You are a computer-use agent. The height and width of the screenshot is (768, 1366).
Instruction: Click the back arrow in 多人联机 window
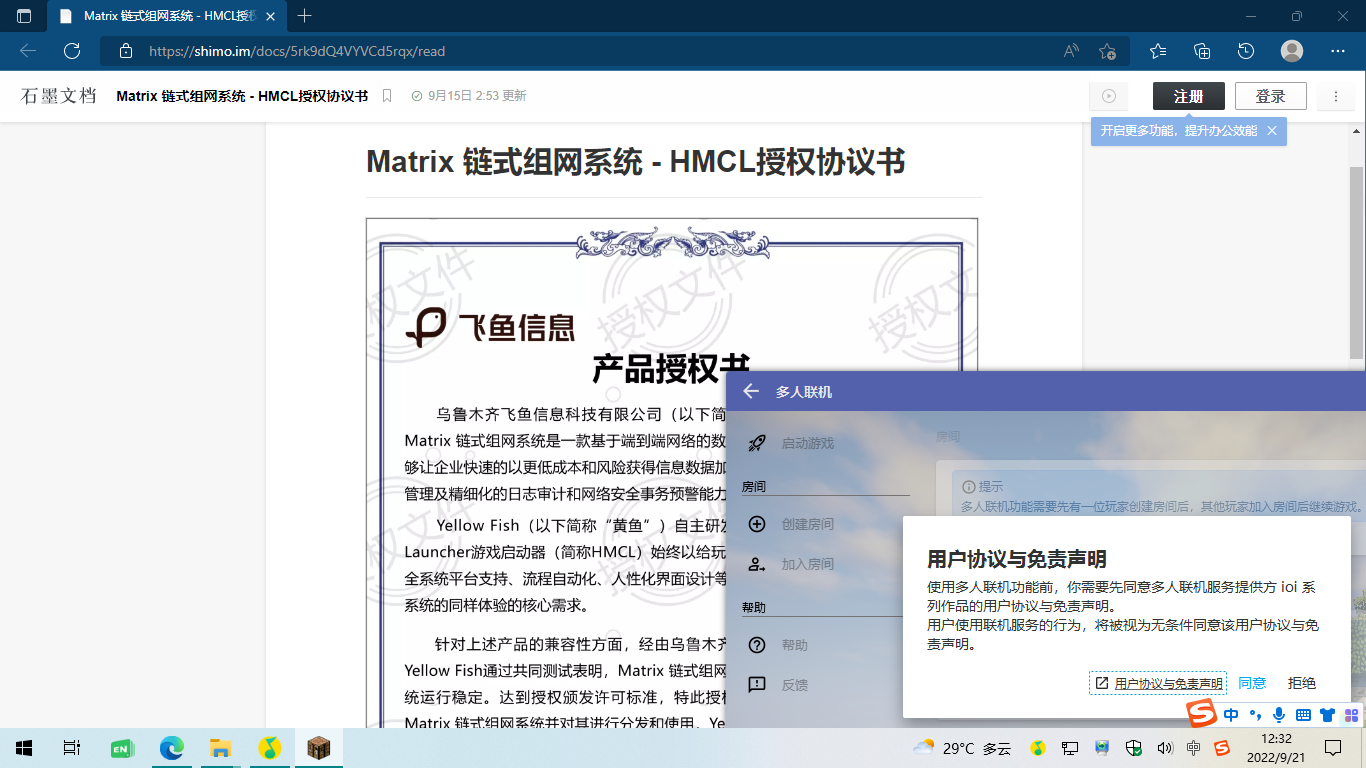751,391
